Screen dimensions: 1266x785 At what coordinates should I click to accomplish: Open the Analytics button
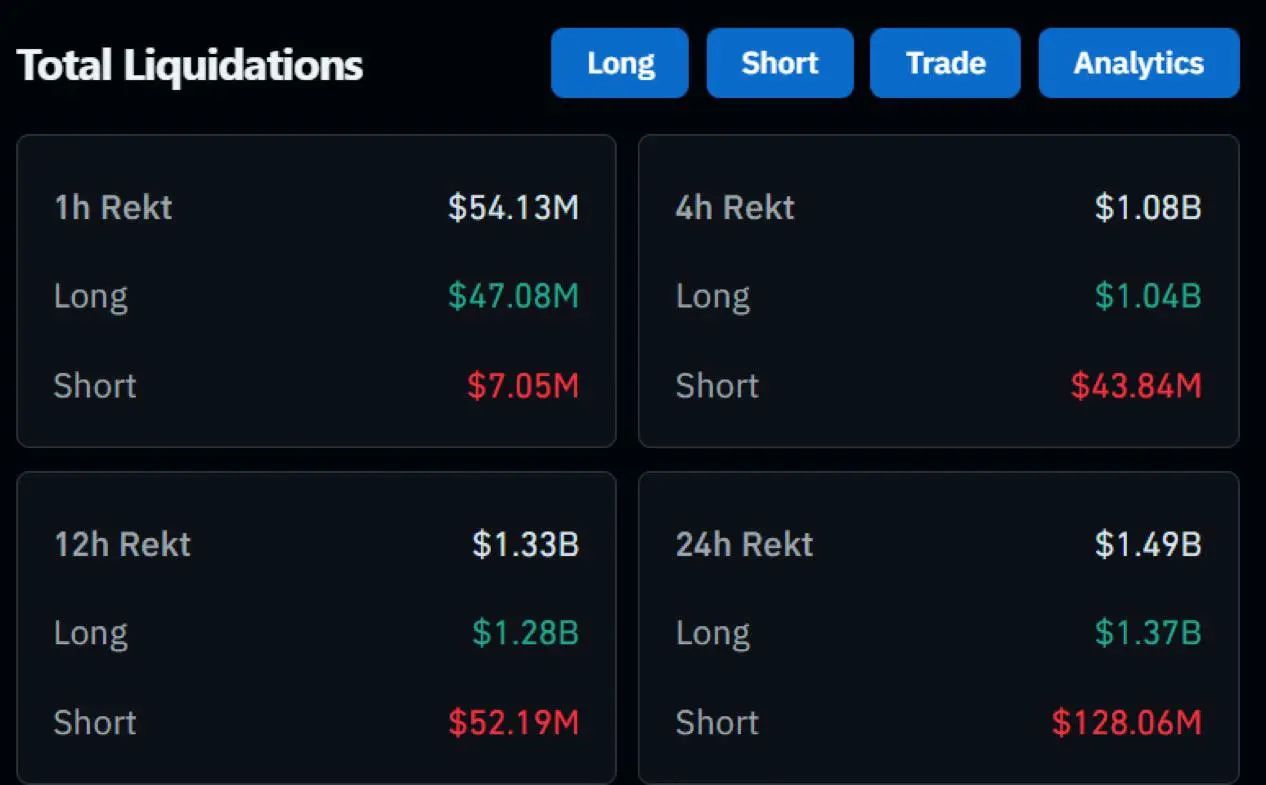tap(1138, 63)
